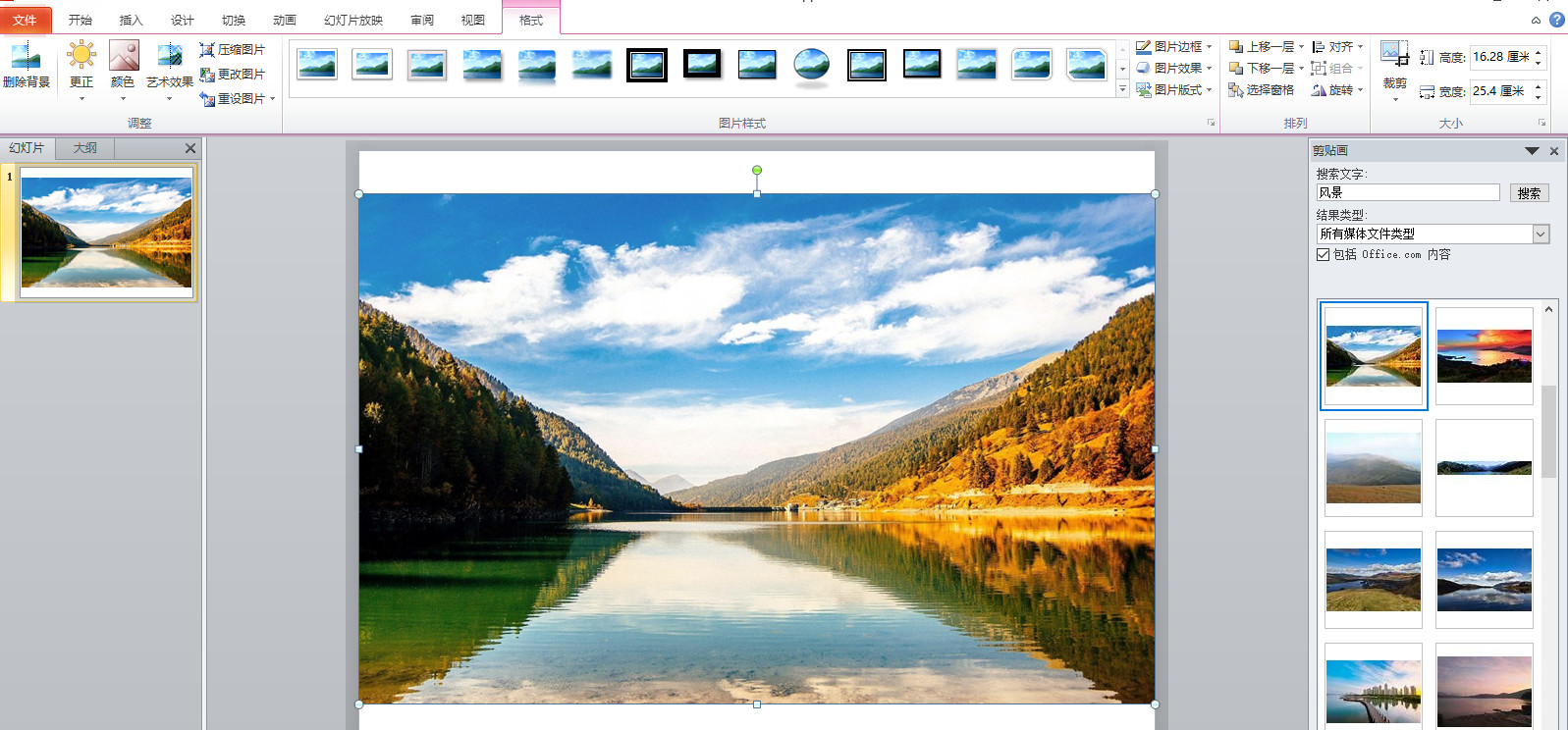Increase the height (高度) spinner value
The width and height of the screenshot is (1568, 730).
[1539, 52]
